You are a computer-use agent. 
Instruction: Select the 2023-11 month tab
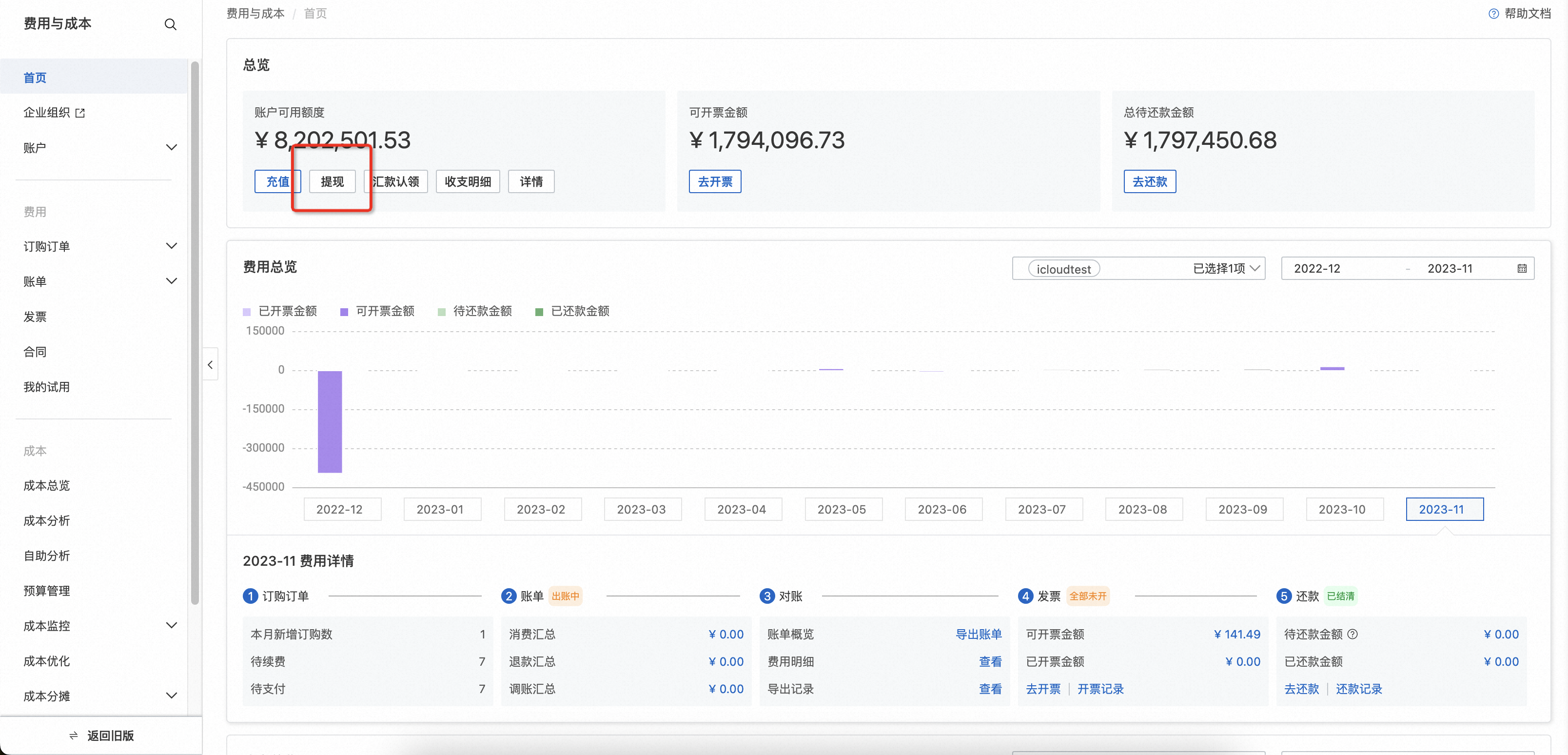point(1445,509)
